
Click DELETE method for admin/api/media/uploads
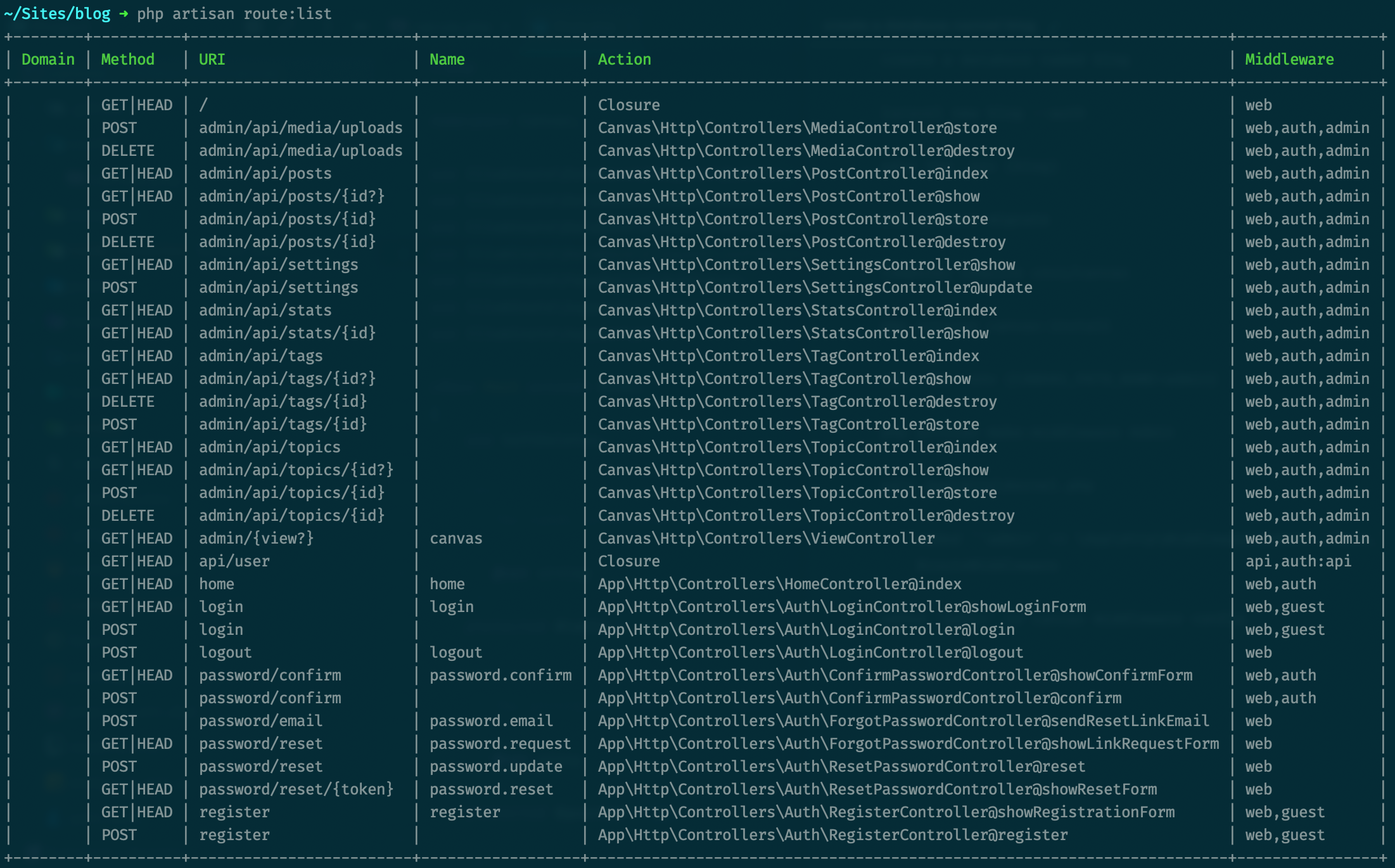128,151
